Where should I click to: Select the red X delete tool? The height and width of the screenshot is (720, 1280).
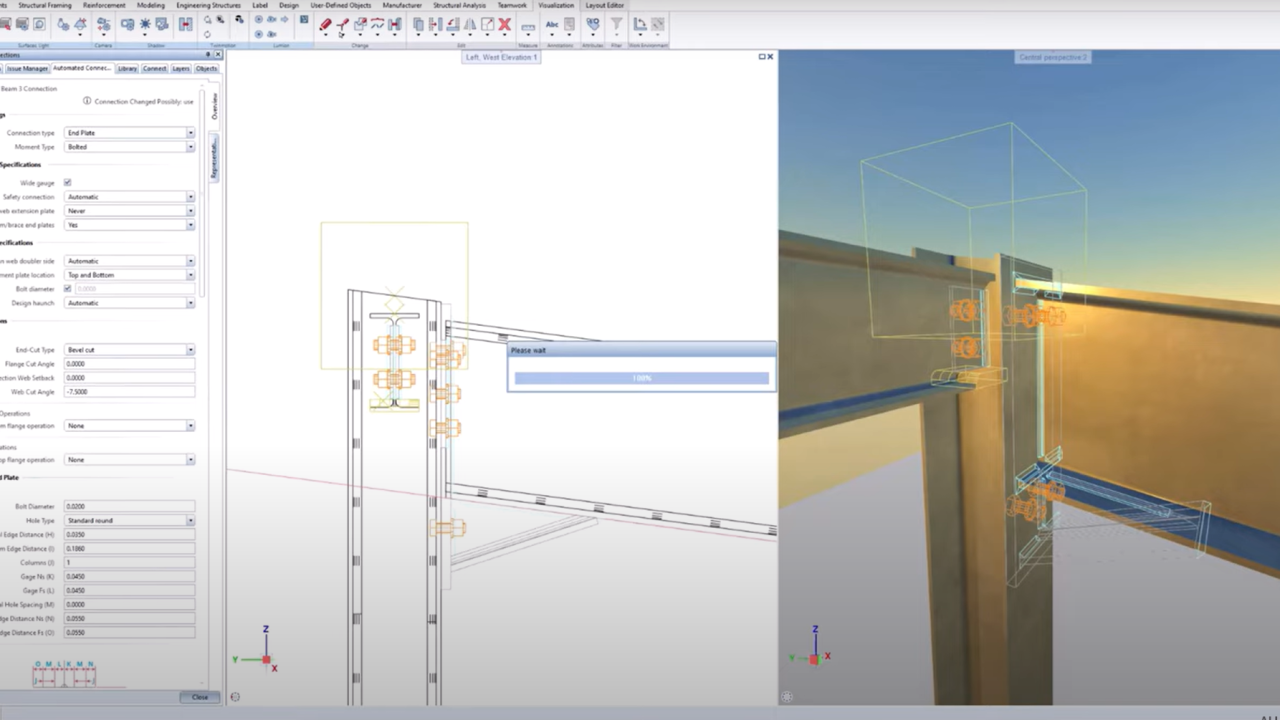(504, 25)
